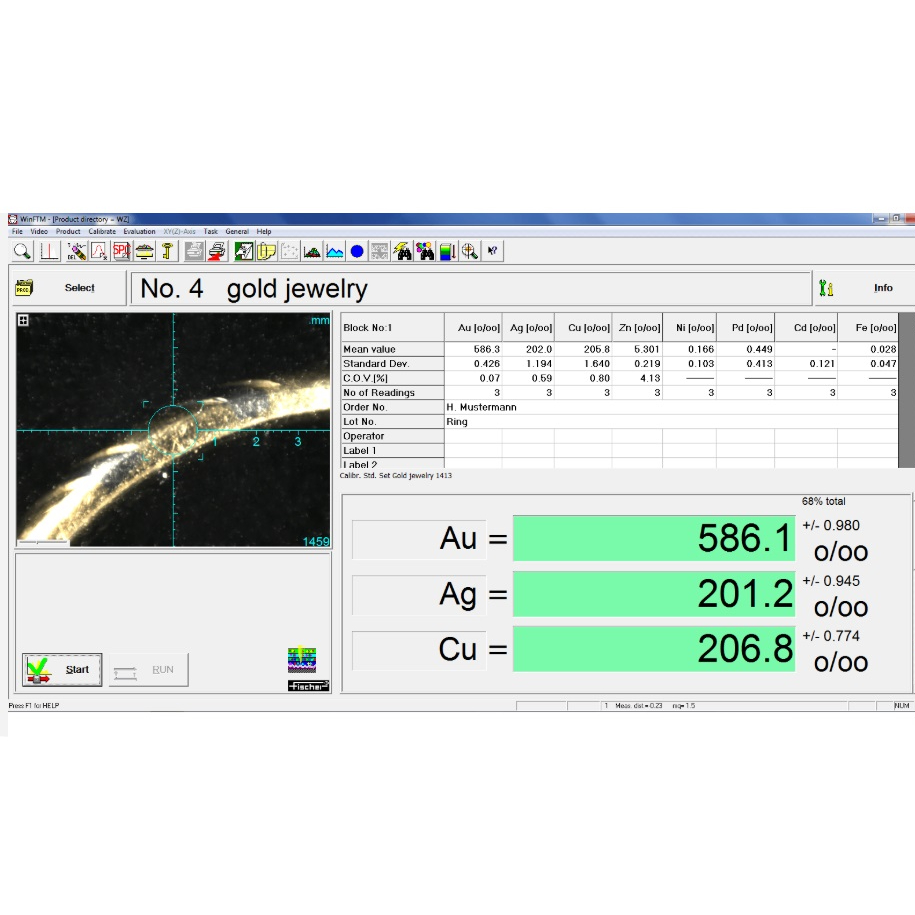This screenshot has height=915, width=915.
Task: Click the crosshair zoom toolbar icon
Action: (469, 251)
